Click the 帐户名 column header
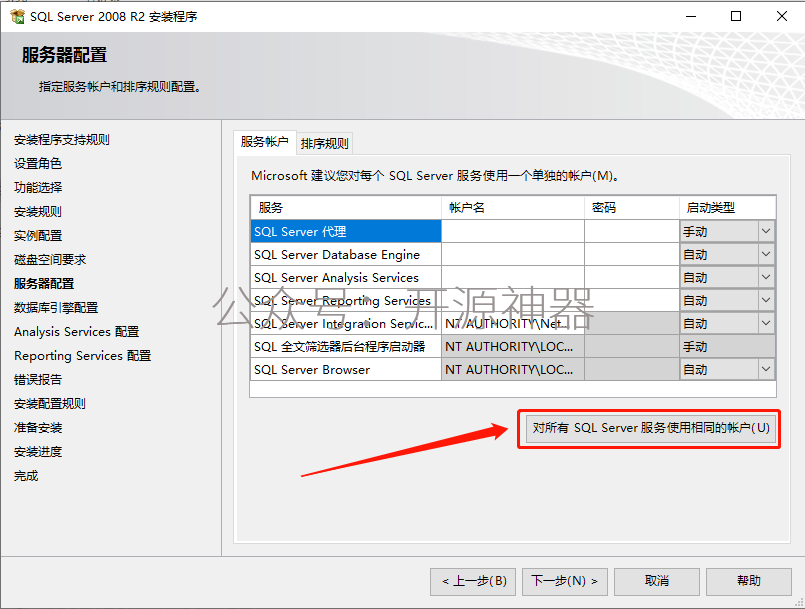805x609 pixels. pos(513,207)
